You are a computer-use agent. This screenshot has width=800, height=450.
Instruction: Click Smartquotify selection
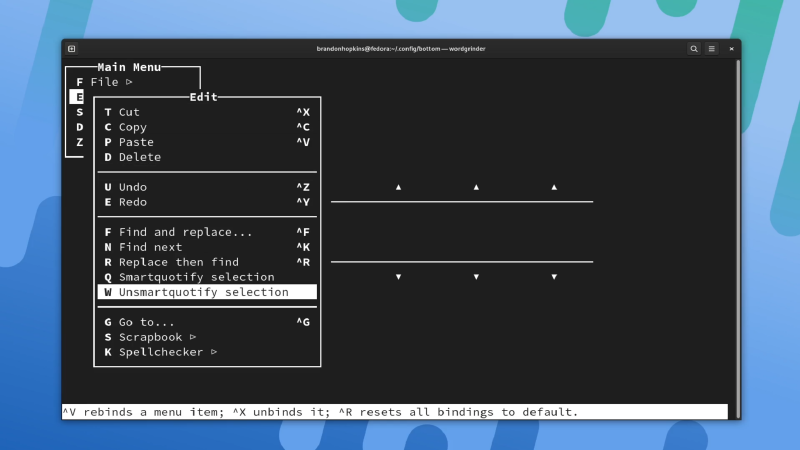point(196,277)
